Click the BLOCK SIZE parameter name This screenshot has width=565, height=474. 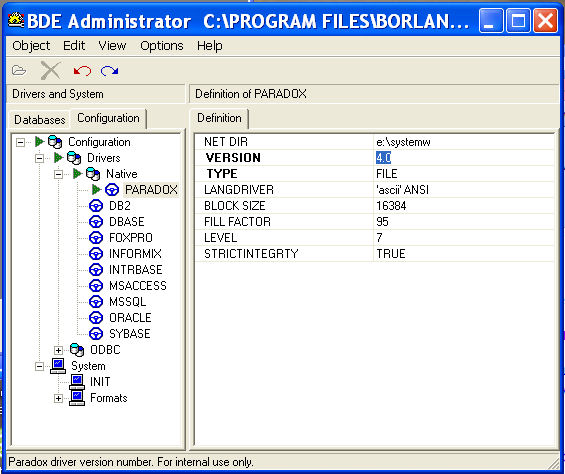coord(235,206)
